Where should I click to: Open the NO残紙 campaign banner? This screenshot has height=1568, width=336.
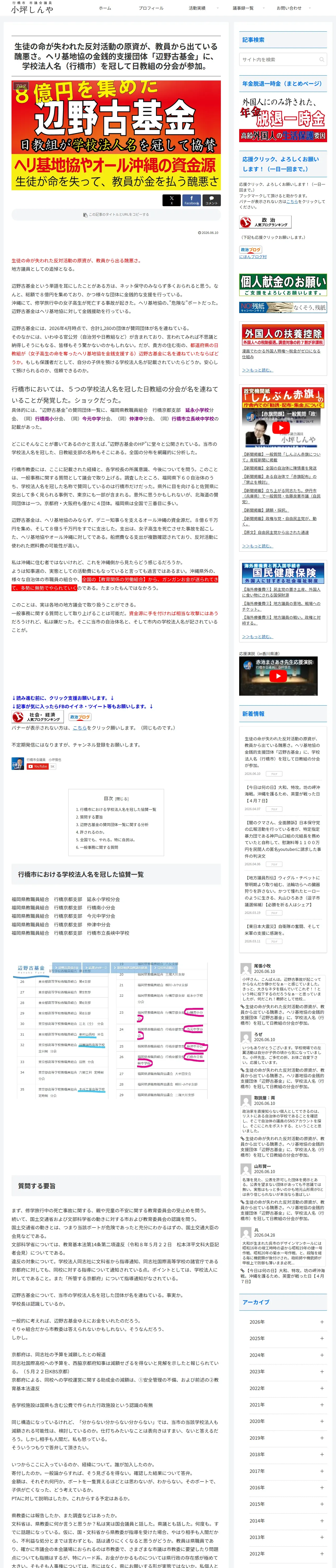pos(283,307)
